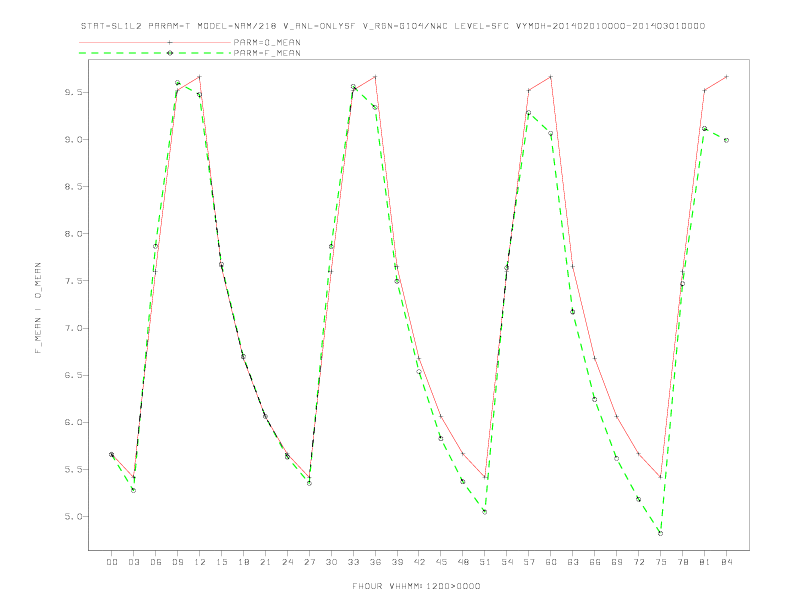Viewport: 792px width, 612px height.
Task: Click x-axis tick label 48
Action: [x=463, y=562]
